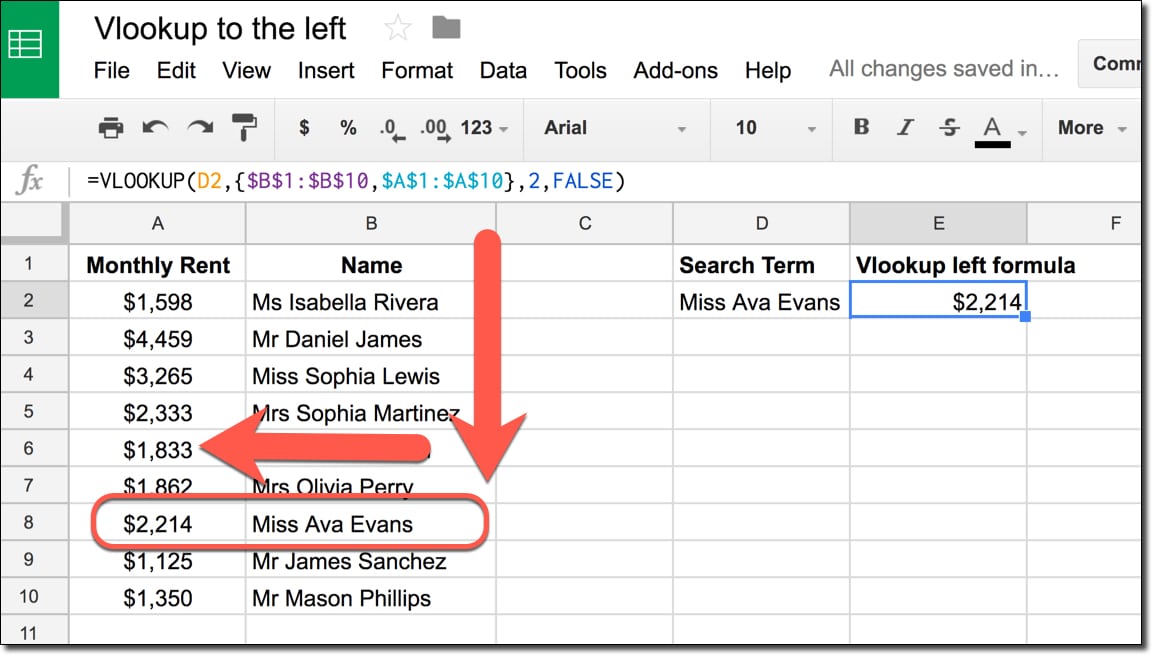1152x655 pixels.
Task: Toggle italic formatting
Action: (x=905, y=128)
